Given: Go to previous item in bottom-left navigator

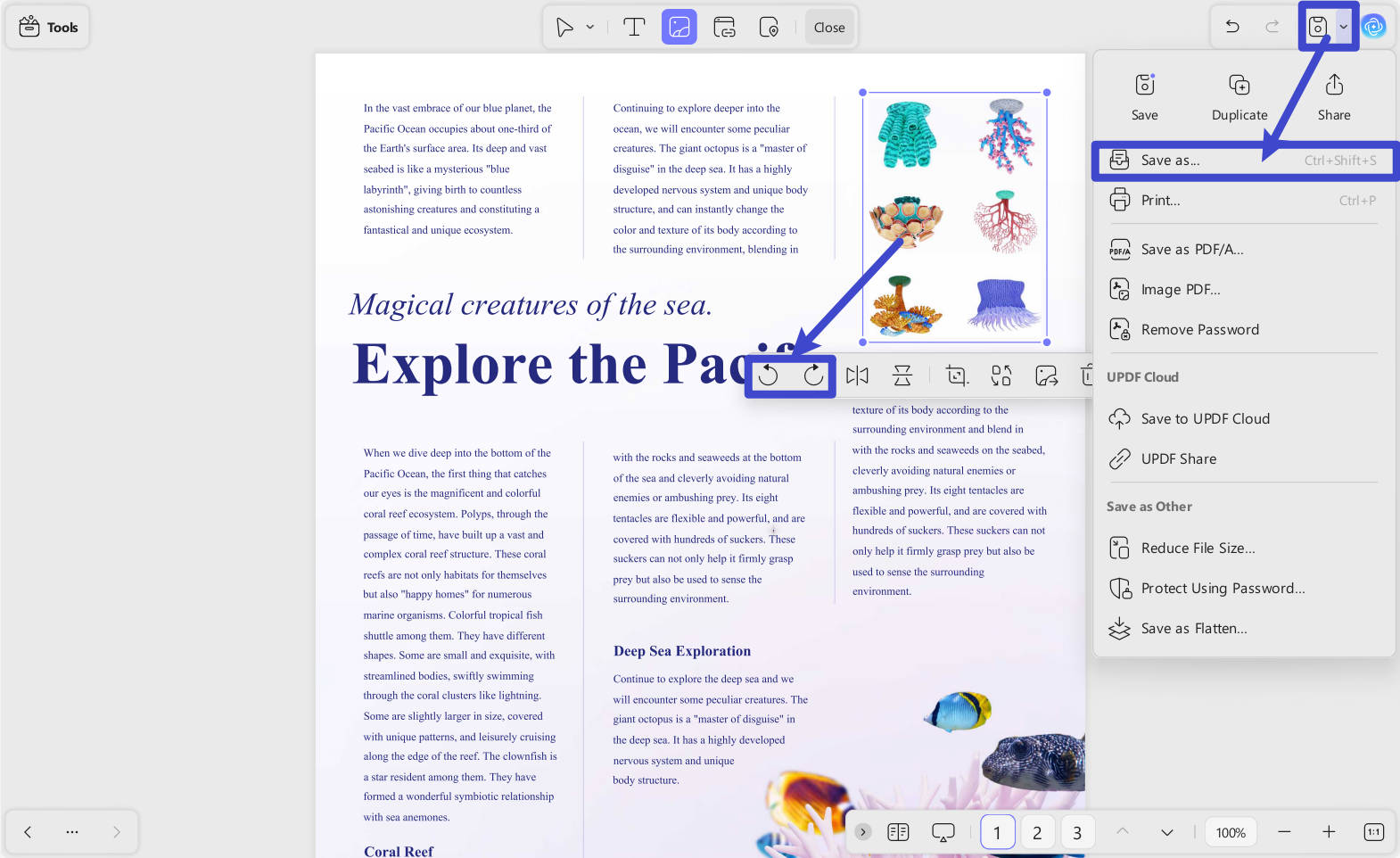Looking at the screenshot, I should (28, 832).
